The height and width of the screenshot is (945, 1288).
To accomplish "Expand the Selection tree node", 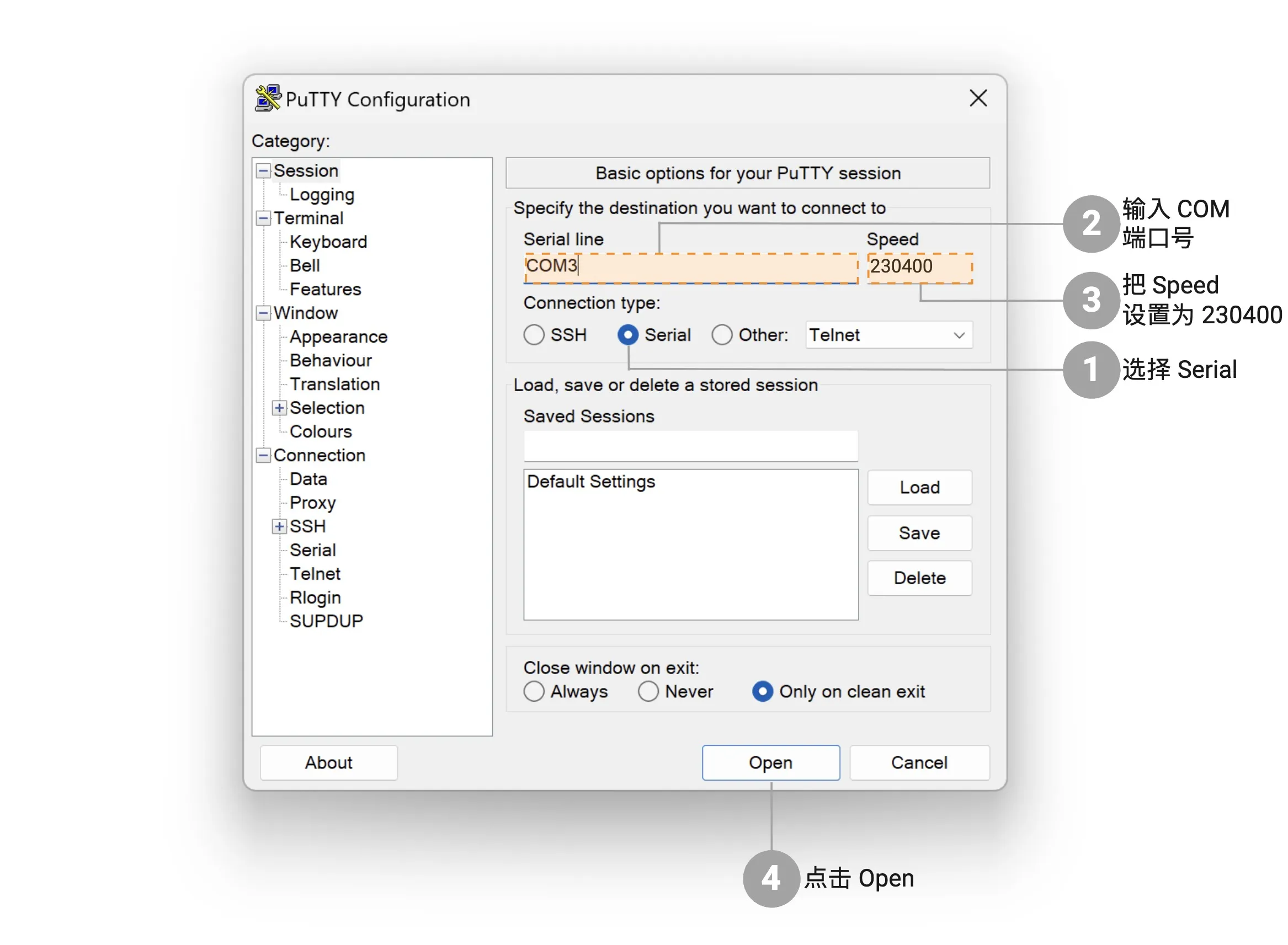I will tap(279, 408).
